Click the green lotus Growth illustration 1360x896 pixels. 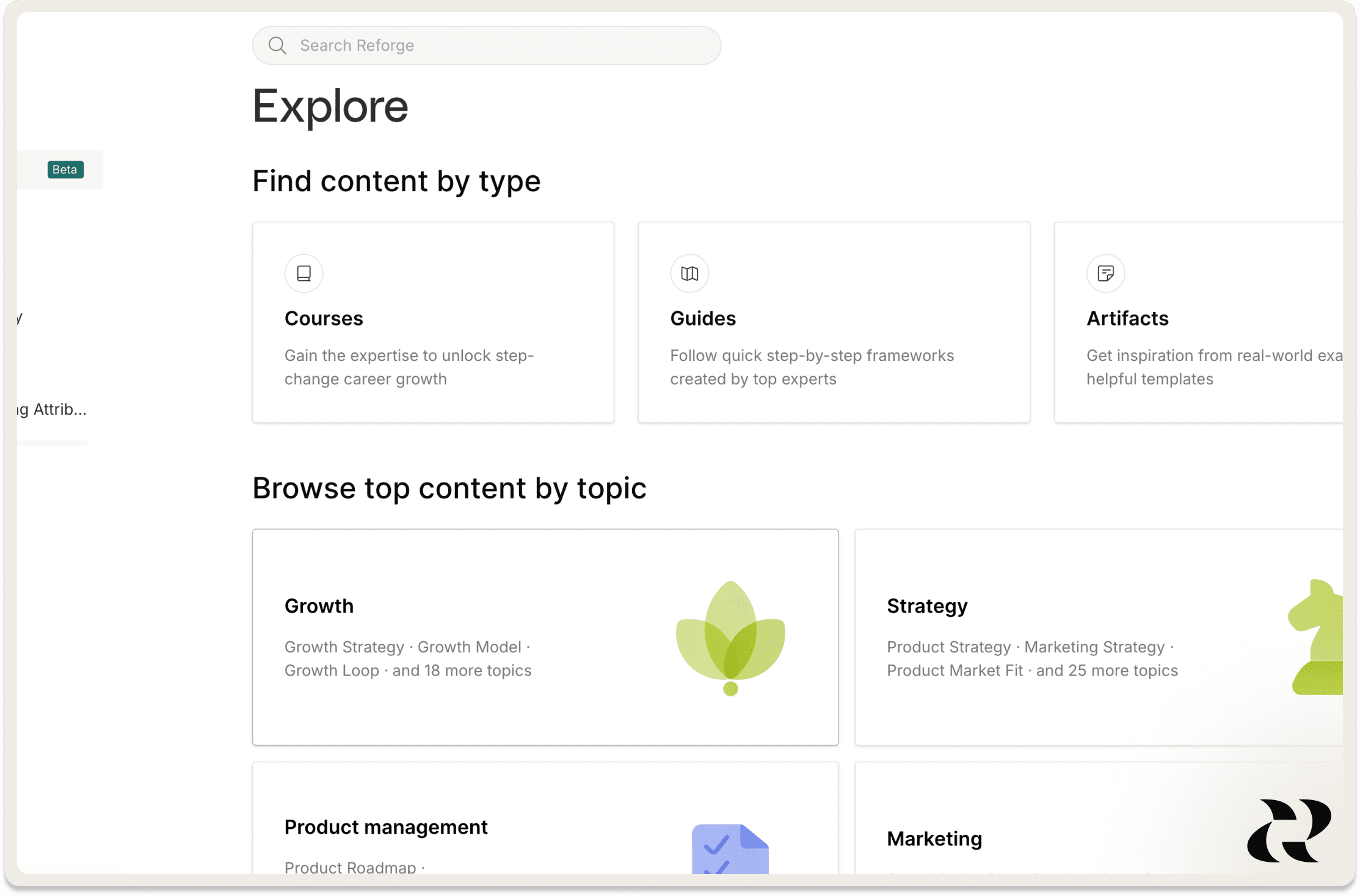coord(730,638)
